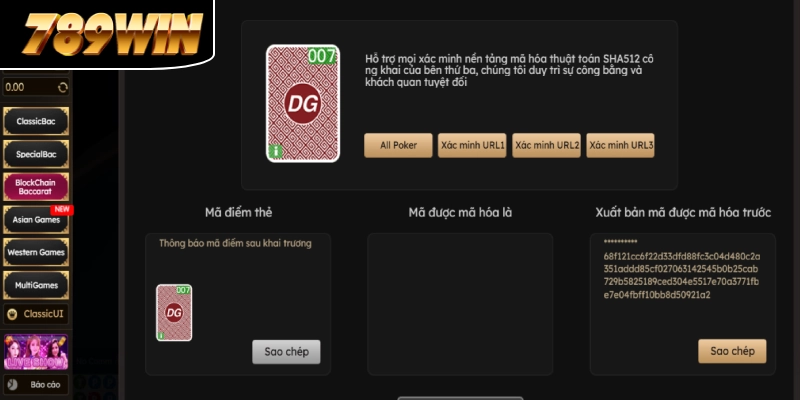Click the crown icon next to ClassicUI
This screenshot has width=800, height=400.
coord(13,314)
